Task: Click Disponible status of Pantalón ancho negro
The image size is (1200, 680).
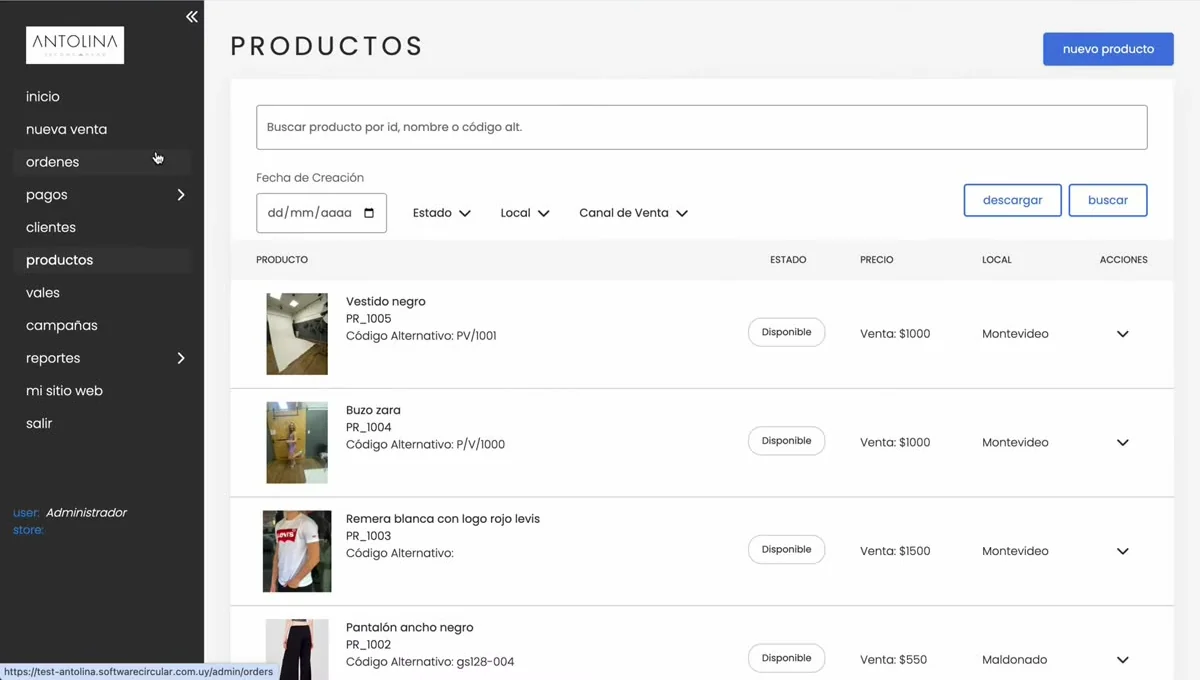Action: tap(787, 658)
